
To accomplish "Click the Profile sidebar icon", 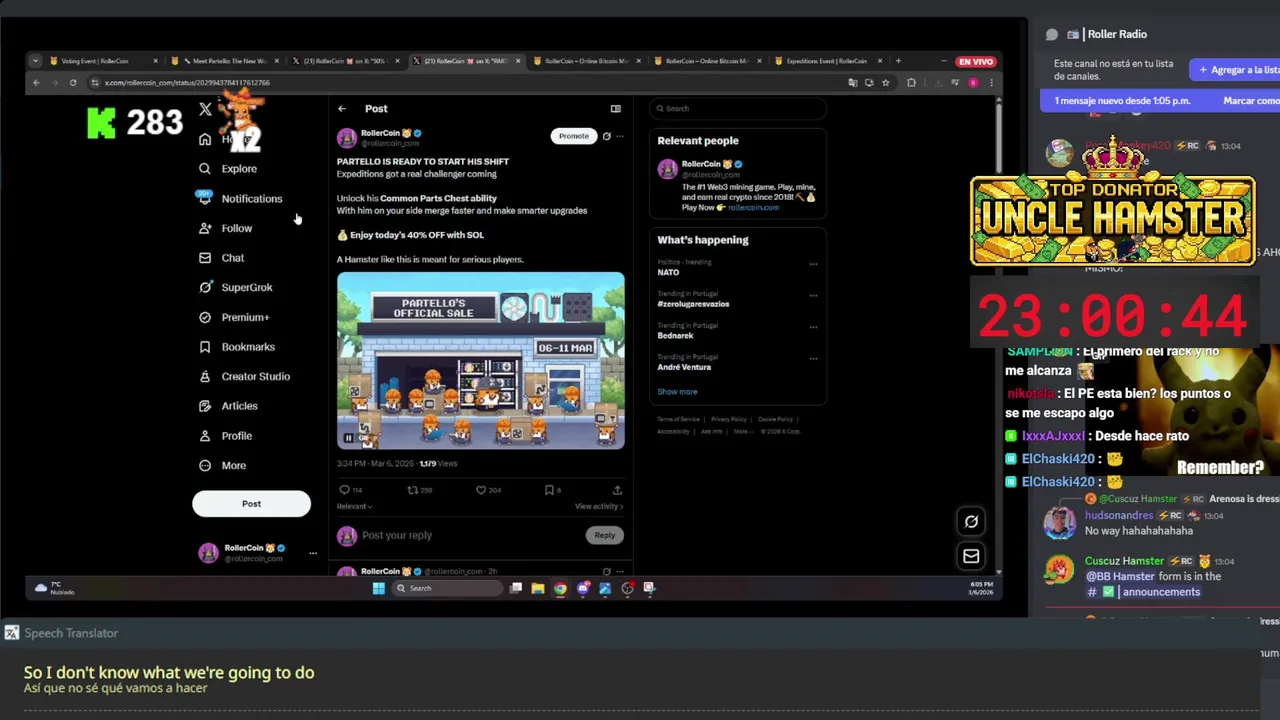I will click(x=205, y=436).
